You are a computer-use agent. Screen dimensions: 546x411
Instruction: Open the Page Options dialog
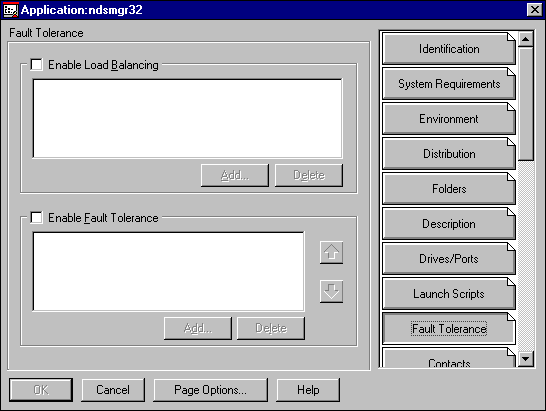pyautogui.click(x=210, y=390)
